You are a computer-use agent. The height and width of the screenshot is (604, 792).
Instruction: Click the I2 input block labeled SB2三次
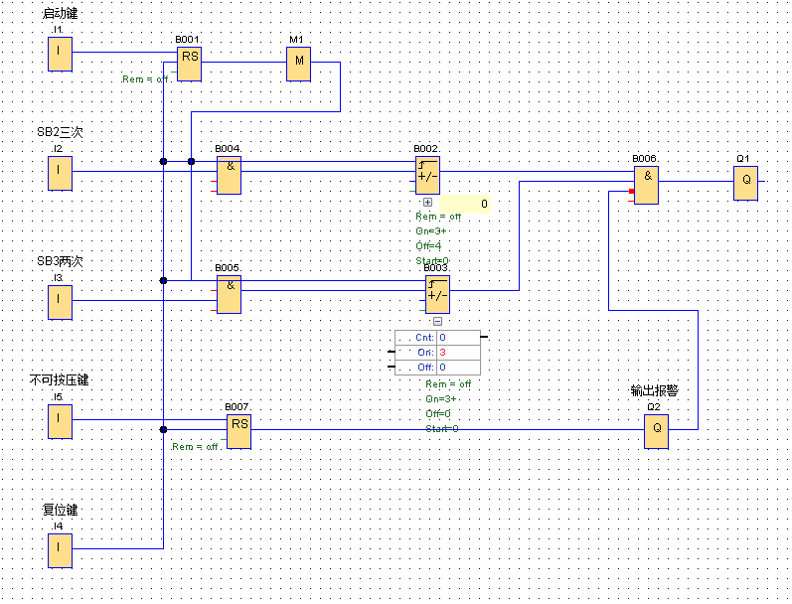[60, 173]
